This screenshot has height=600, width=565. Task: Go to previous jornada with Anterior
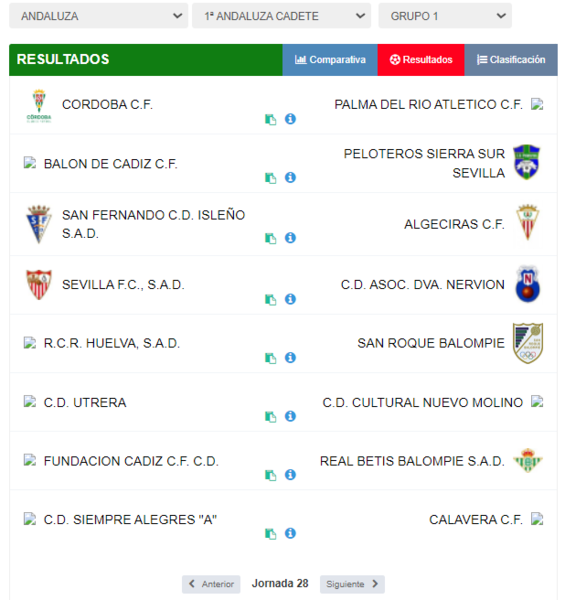[211, 584]
